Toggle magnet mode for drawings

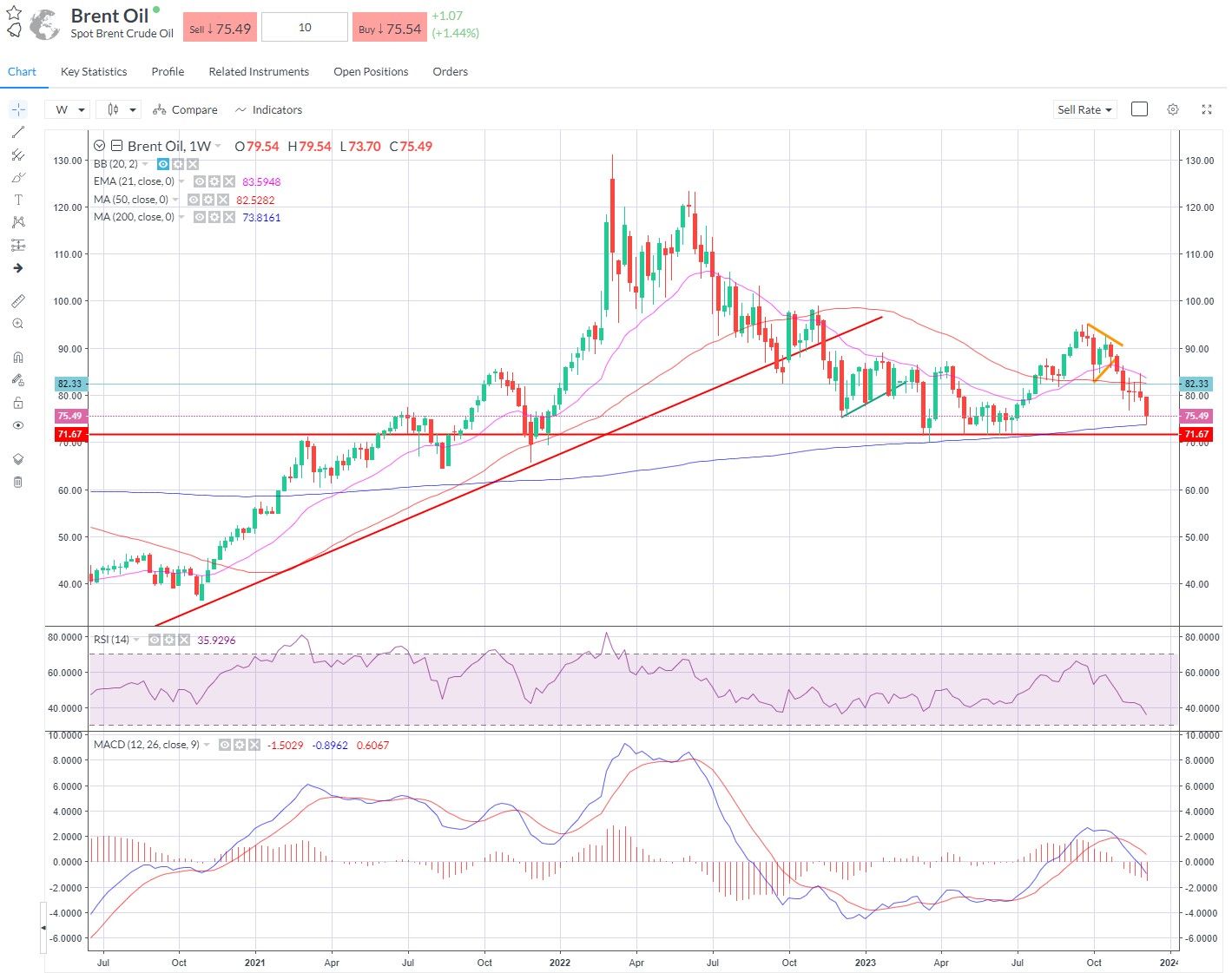[18, 357]
